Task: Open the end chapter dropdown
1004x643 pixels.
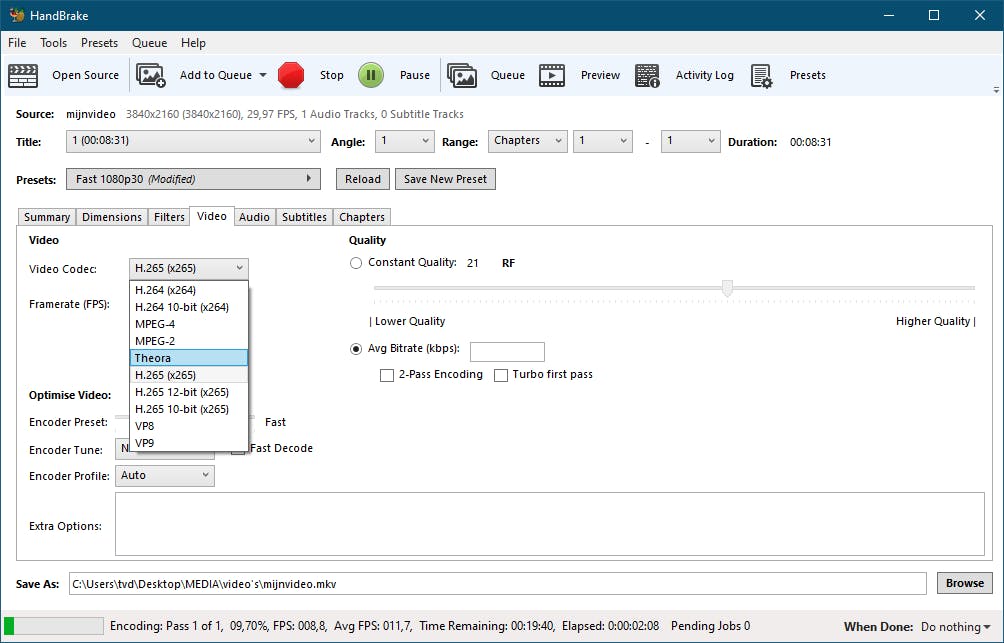Action: (x=690, y=141)
